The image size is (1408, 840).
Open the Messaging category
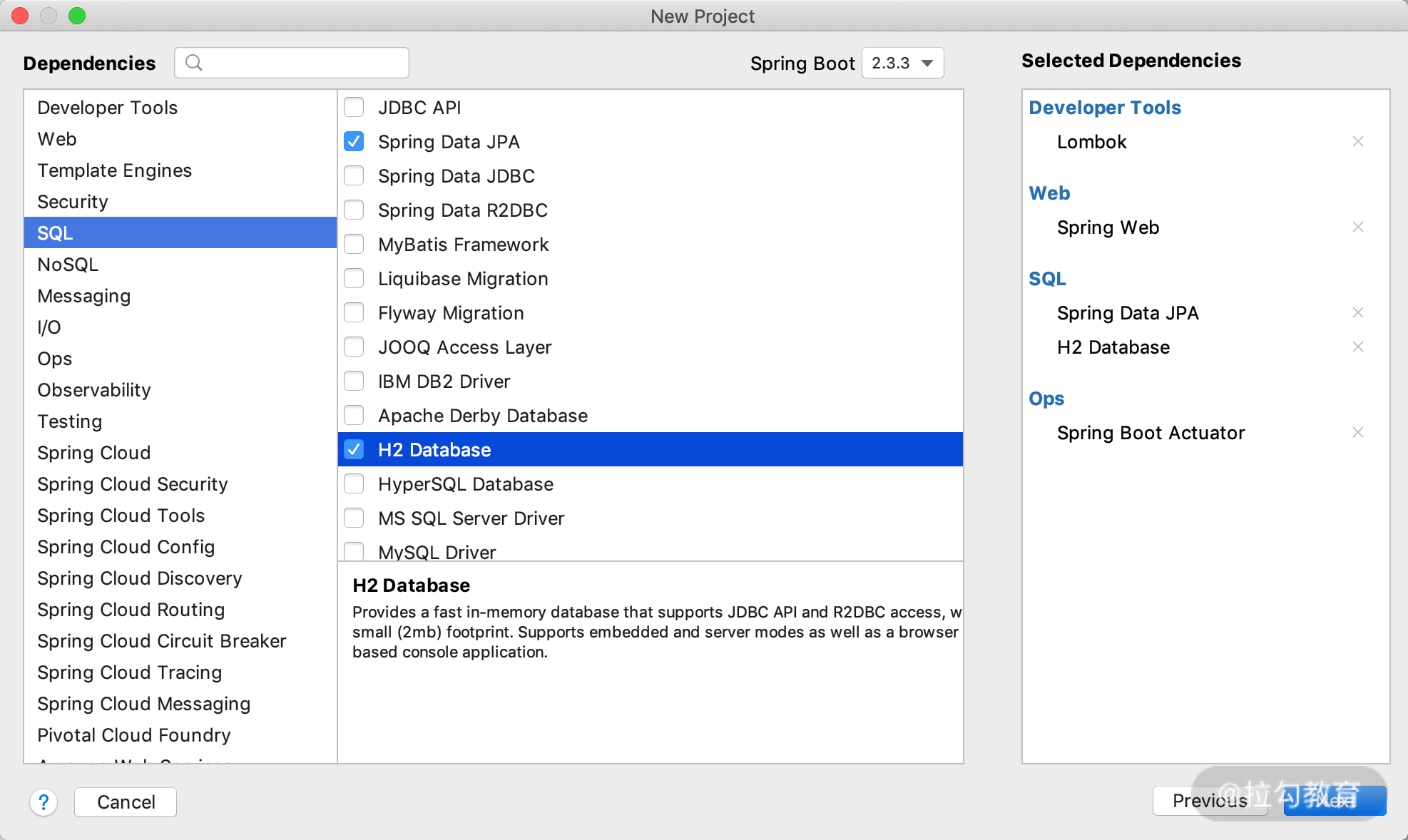coord(180,296)
